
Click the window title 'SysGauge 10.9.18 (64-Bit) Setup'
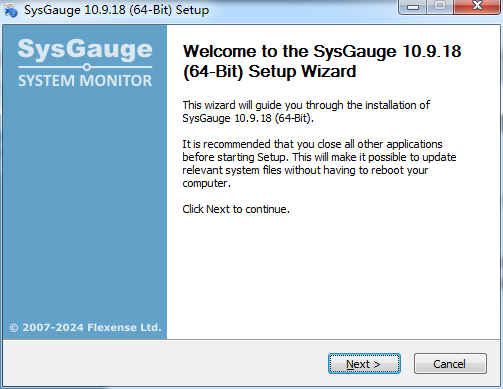(116, 10)
